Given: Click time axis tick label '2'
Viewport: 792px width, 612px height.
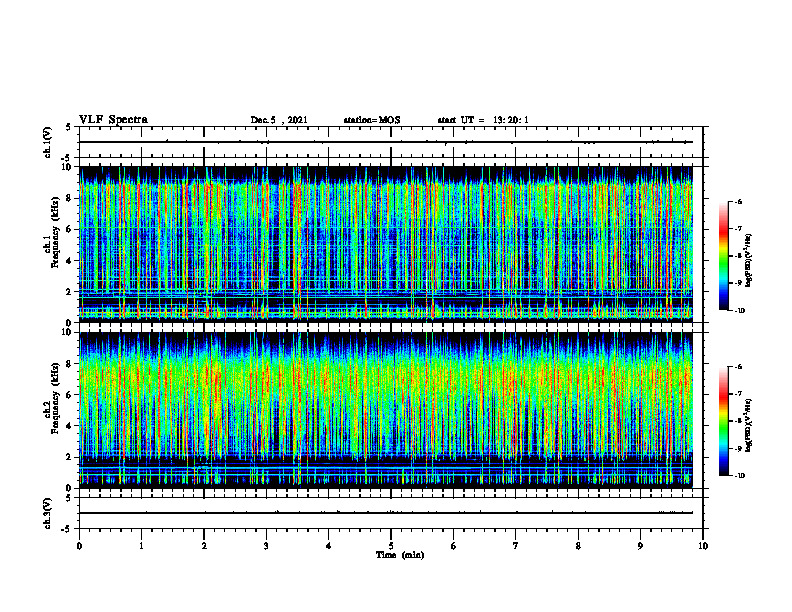Looking at the screenshot, I should 204,546.
